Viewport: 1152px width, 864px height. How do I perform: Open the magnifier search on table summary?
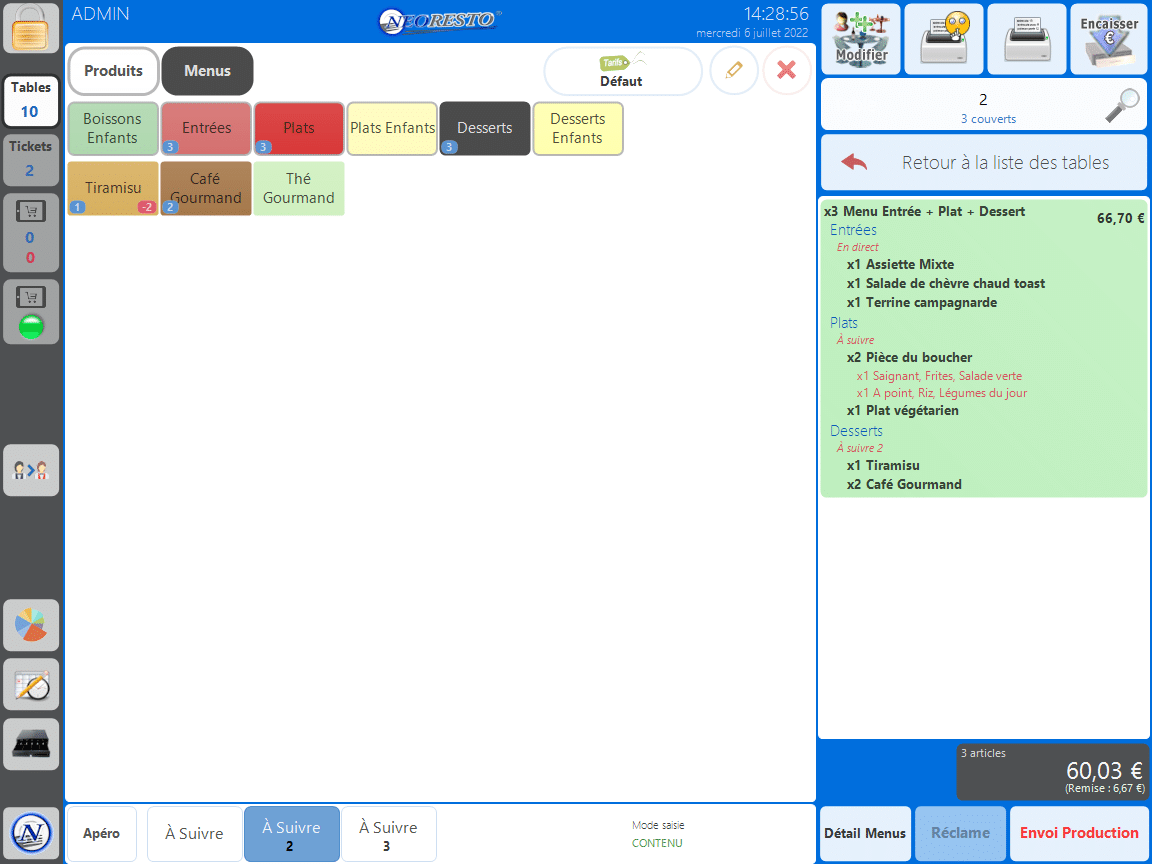click(x=1123, y=104)
